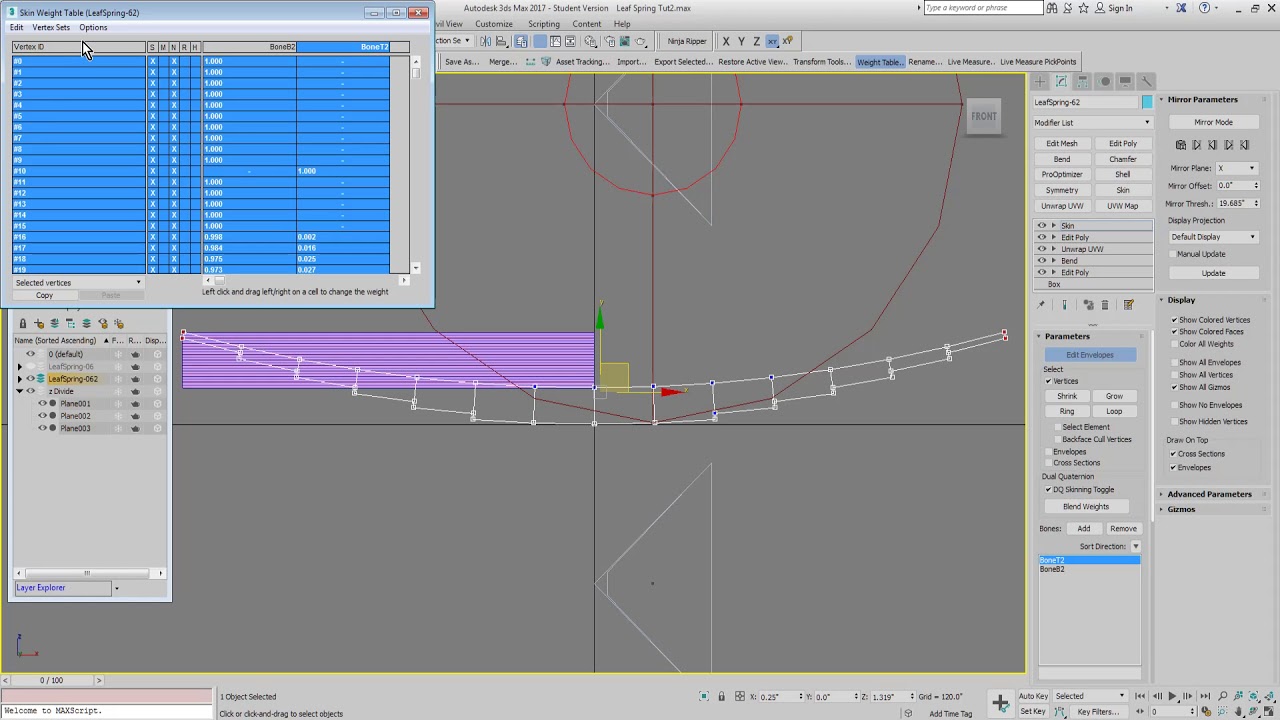1280x720 pixels.
Task: Toggle Show All Gizmos checkbox
Action: tap(1174, 387)
